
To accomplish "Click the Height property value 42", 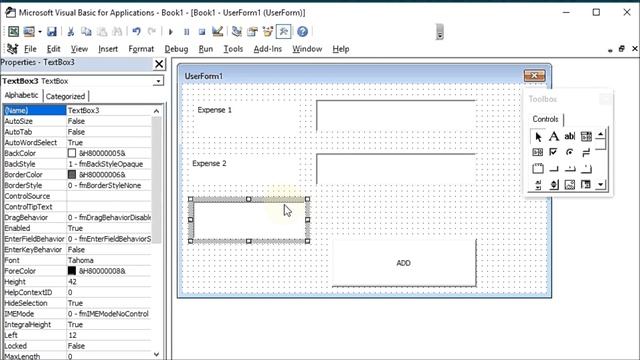I will coord(109,282).
